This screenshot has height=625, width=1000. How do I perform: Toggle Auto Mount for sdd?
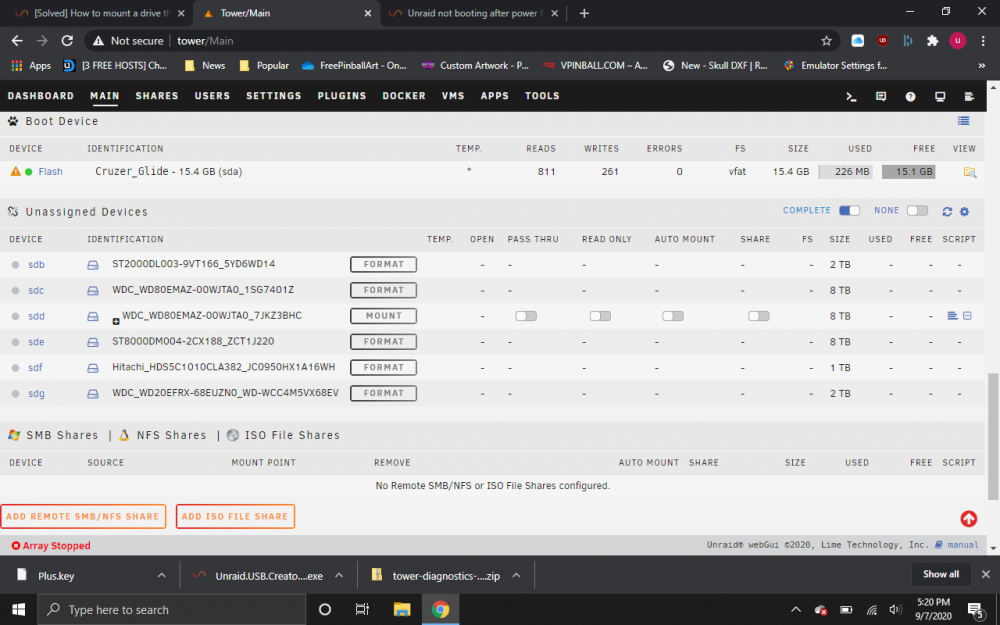(x=673, y=316)
